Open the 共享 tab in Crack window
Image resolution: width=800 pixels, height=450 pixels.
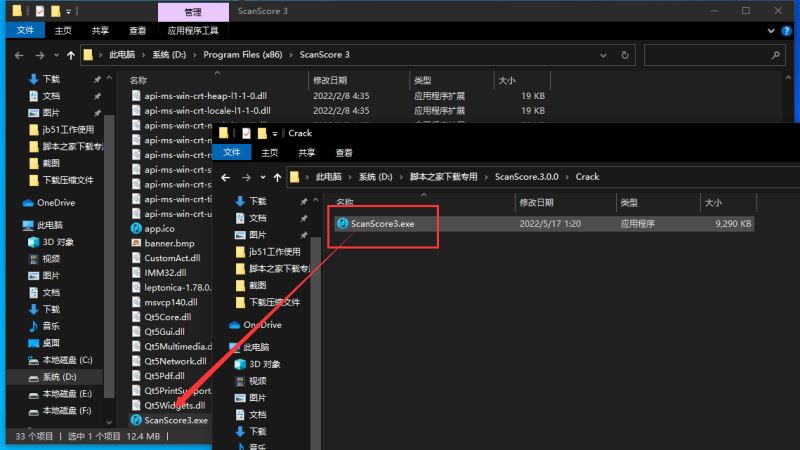pos(307,153)
